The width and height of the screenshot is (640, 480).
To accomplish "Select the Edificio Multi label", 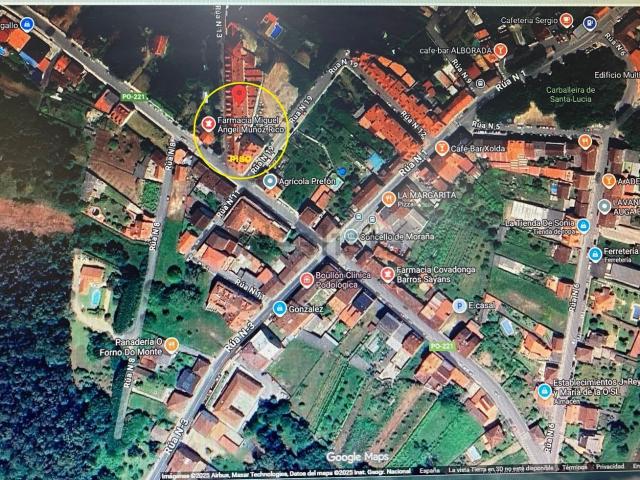I will (617, 75).
